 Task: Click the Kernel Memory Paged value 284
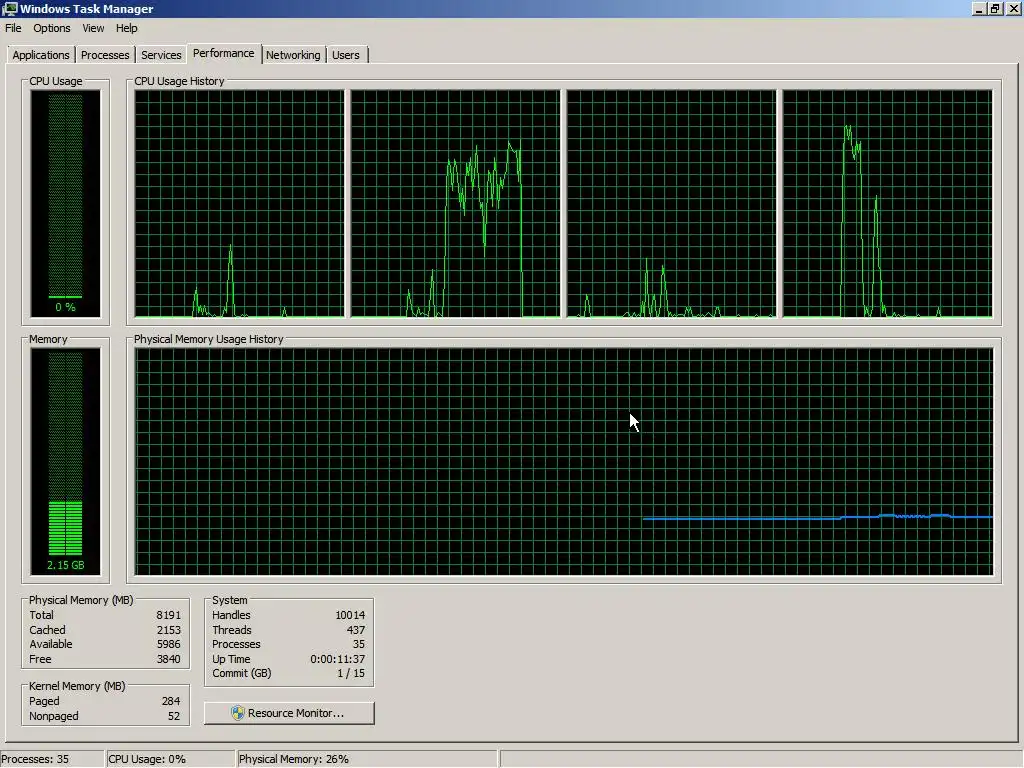(x=171, y=701)
